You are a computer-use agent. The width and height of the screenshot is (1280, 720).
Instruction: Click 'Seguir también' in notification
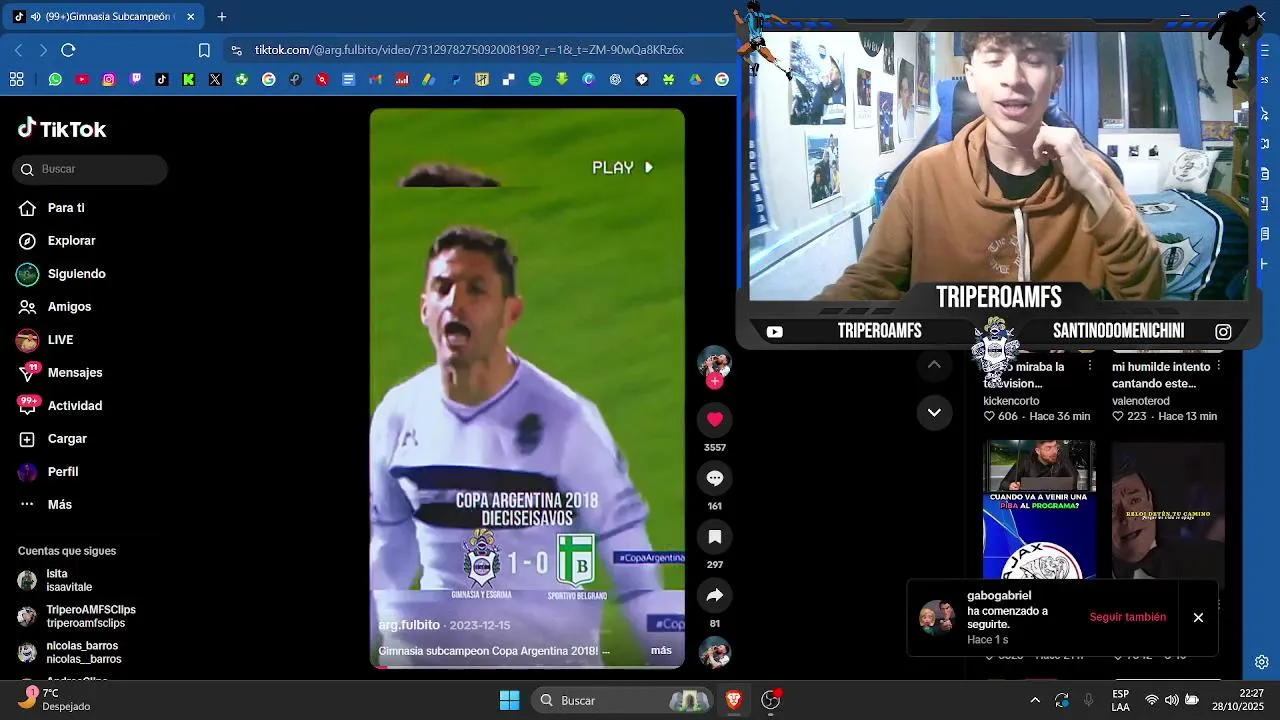pos(1127,617)
